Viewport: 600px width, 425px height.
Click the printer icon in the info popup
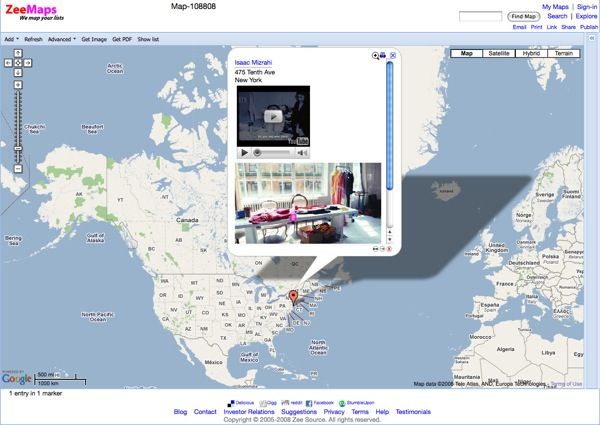[x=383, y=55]
